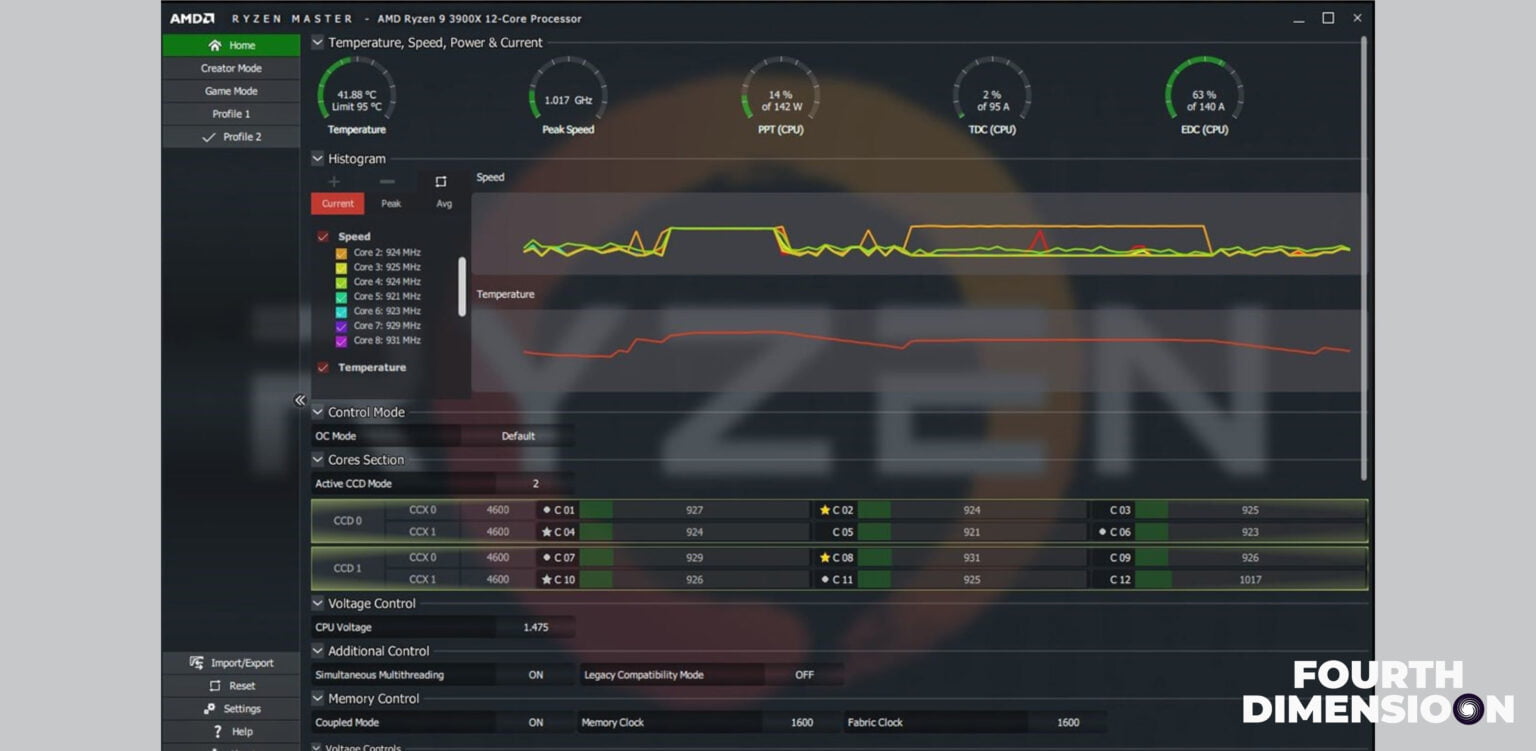This screenshot has width=1536, height=751.
Task: Toggle the Core 5 speed checkbox
Action: tap(342, 297)
